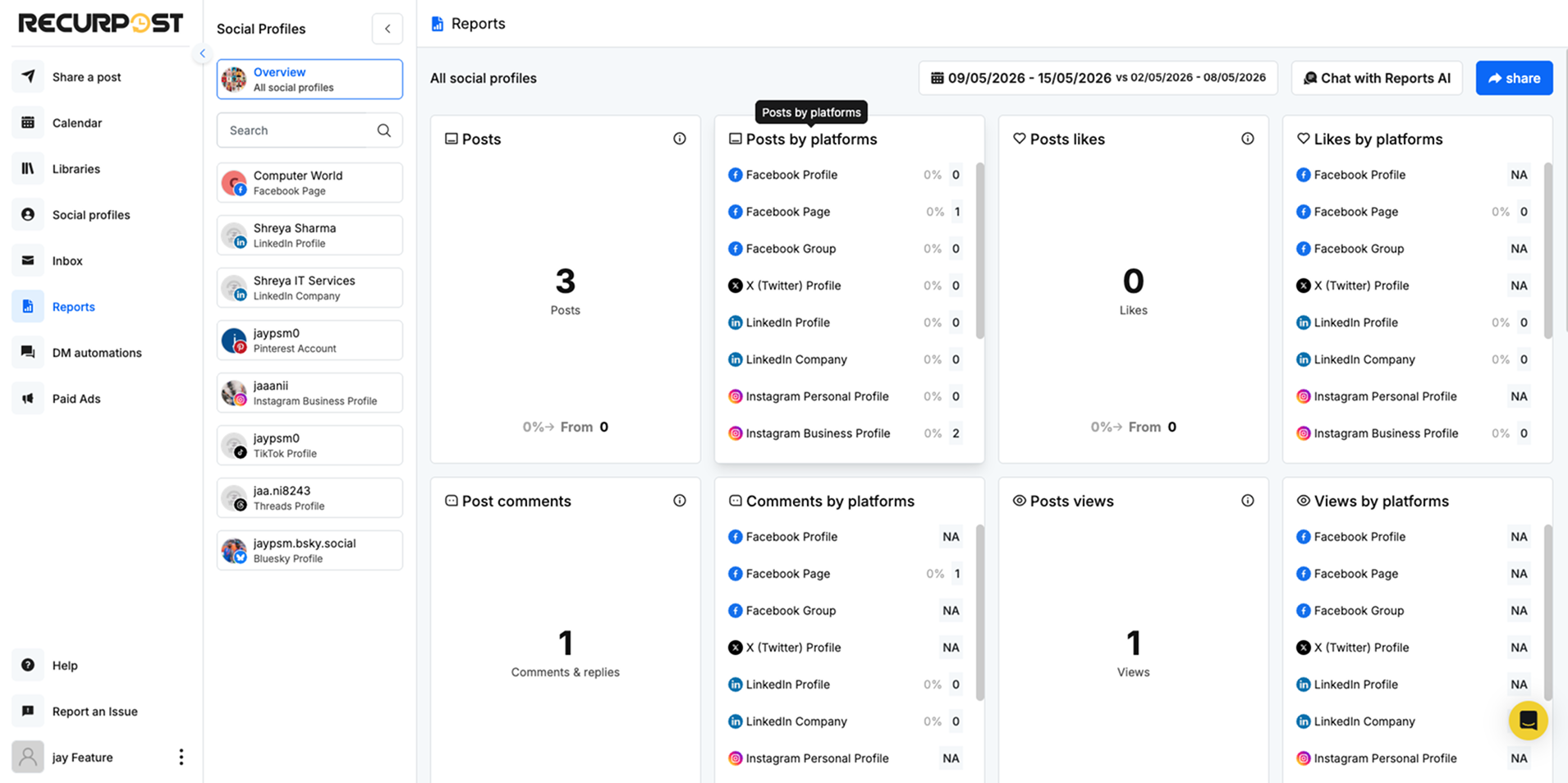Click Instagram Business Profile row in Posts by platforms
This screenshot has height=783, width=1568.
click(x=846, y=433)
